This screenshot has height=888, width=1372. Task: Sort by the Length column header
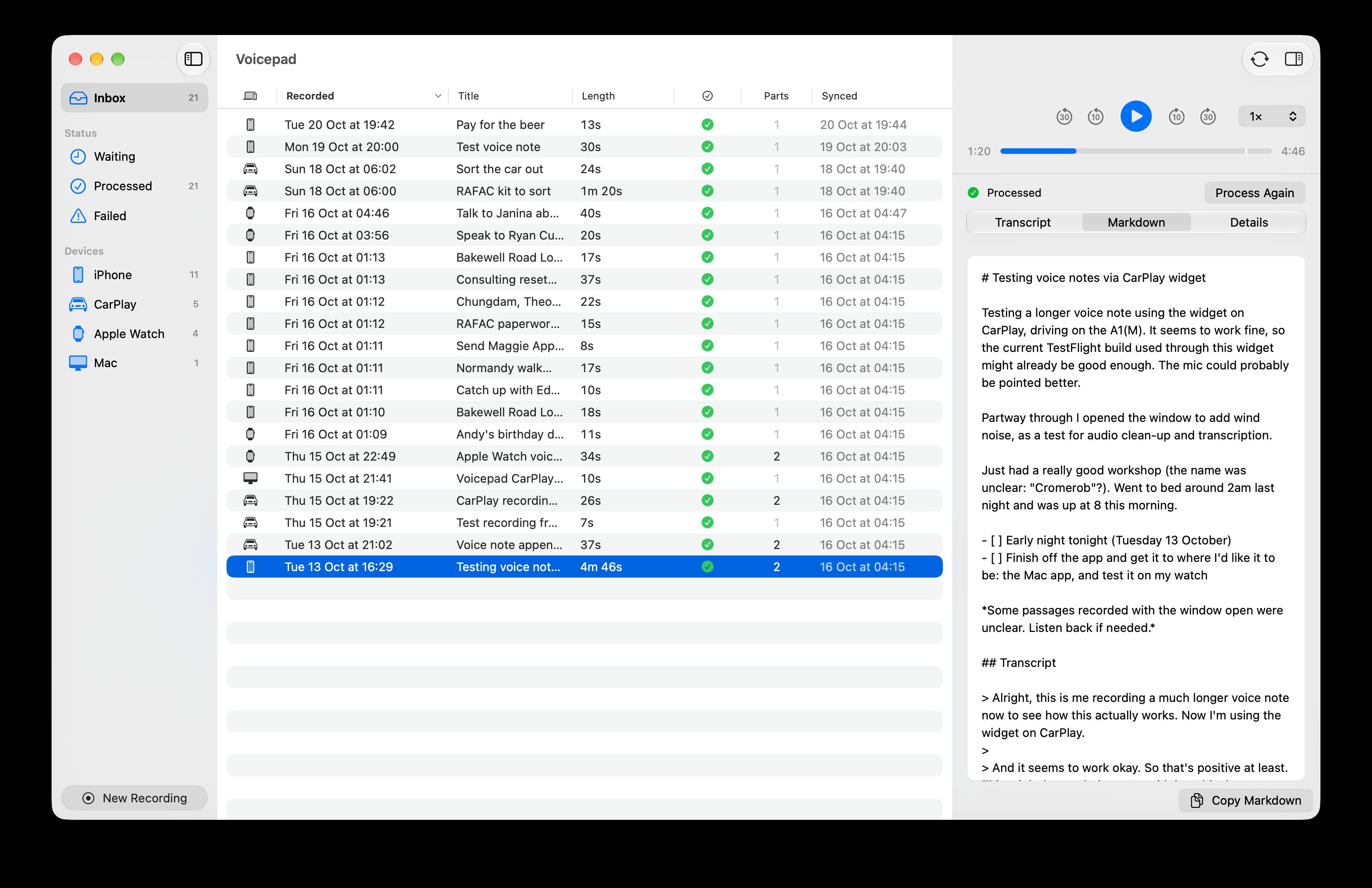click(x=623, y=96)
